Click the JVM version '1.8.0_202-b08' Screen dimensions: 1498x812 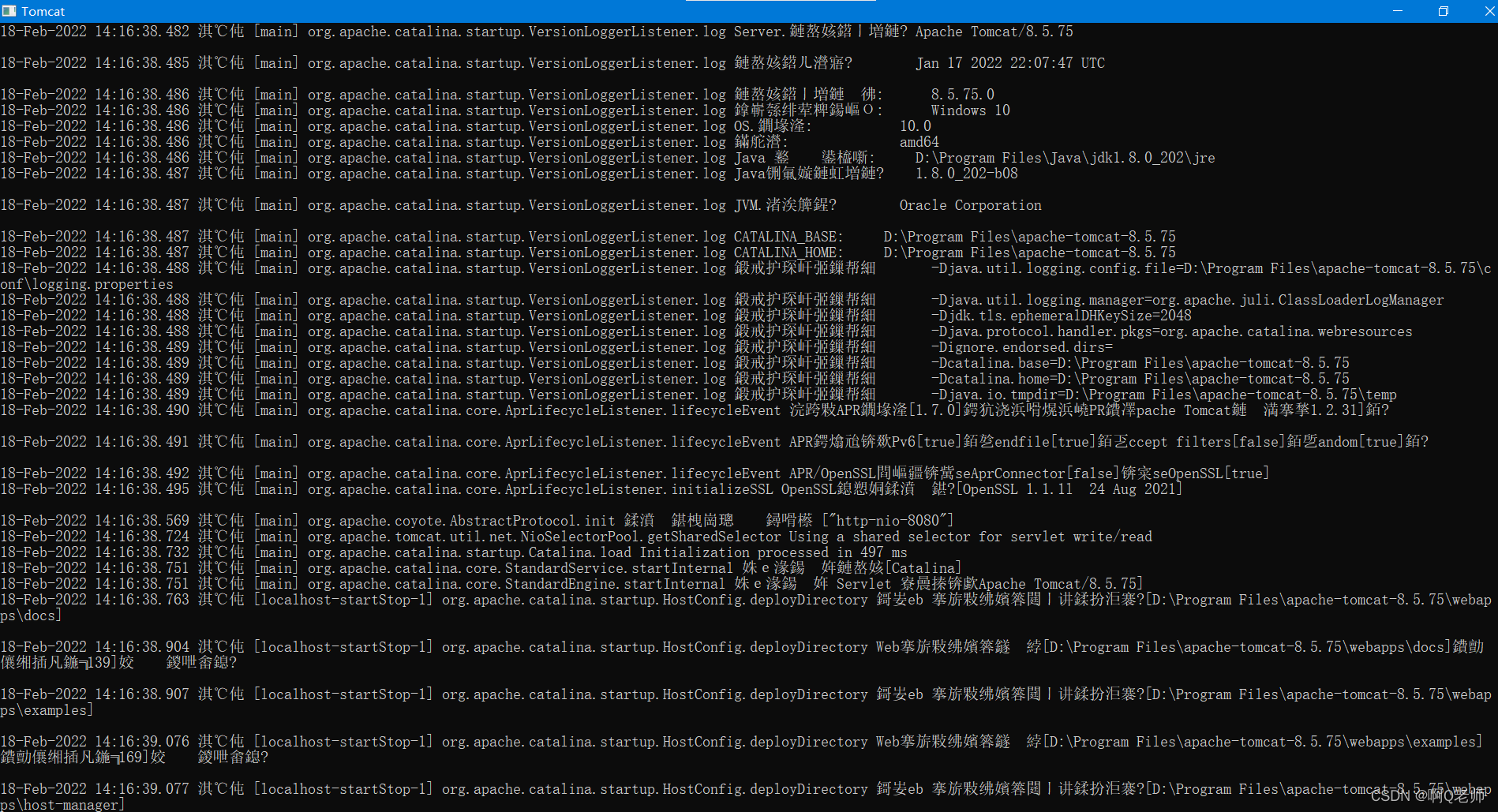tap(967, 174)
